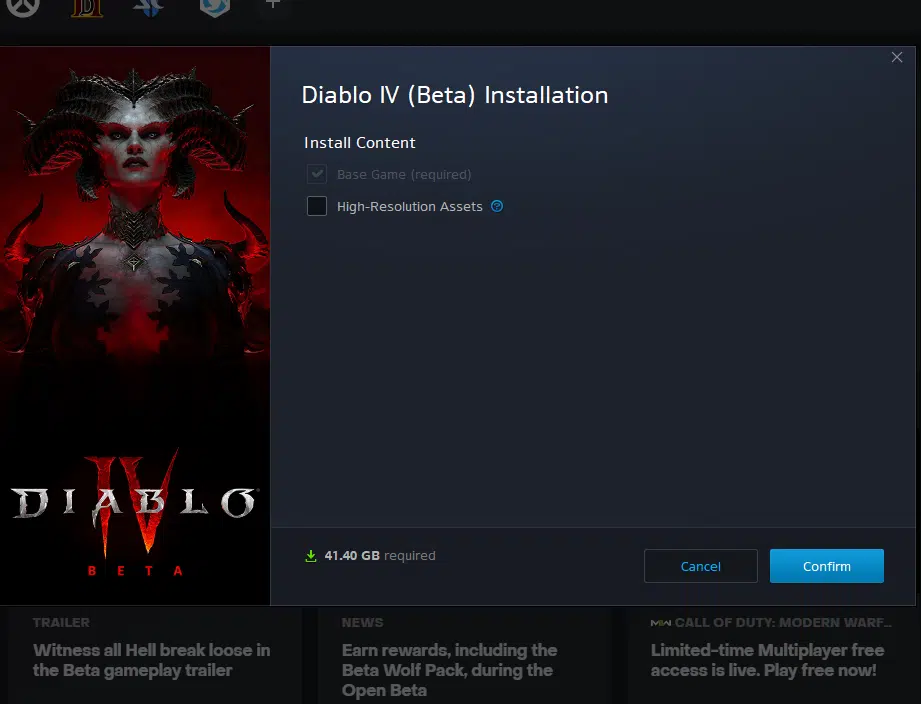Click the "Base Game (required)" label
Image resolution: width=921 pixels, height=704 pixels.
[404, 174]
